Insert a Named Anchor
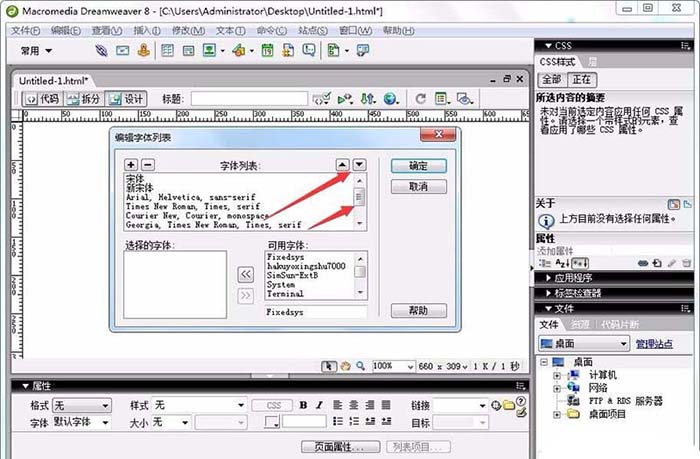 (143, 50)
